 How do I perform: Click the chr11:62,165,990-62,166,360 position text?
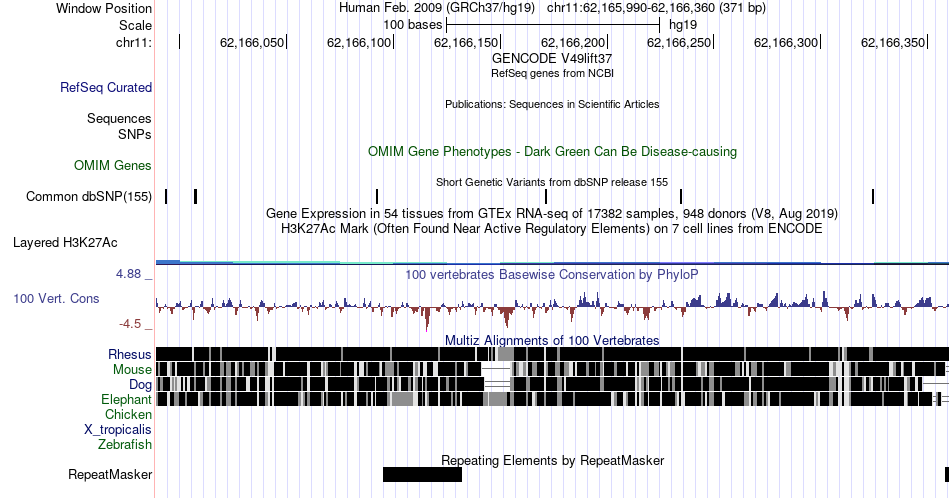point(656,8)
